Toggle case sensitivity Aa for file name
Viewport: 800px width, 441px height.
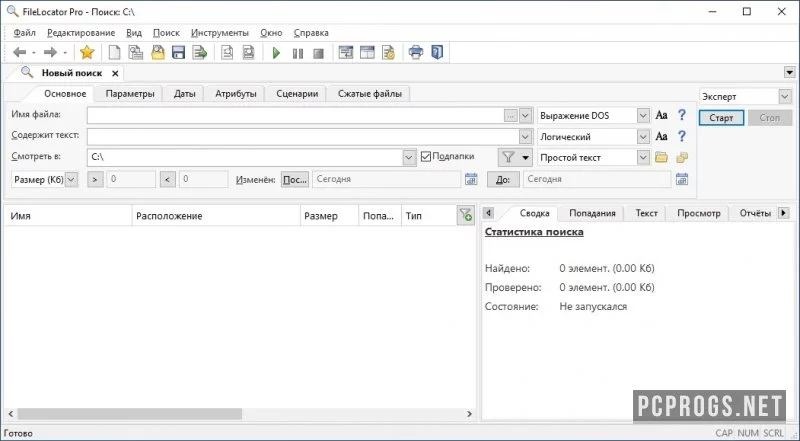[661, 115]
